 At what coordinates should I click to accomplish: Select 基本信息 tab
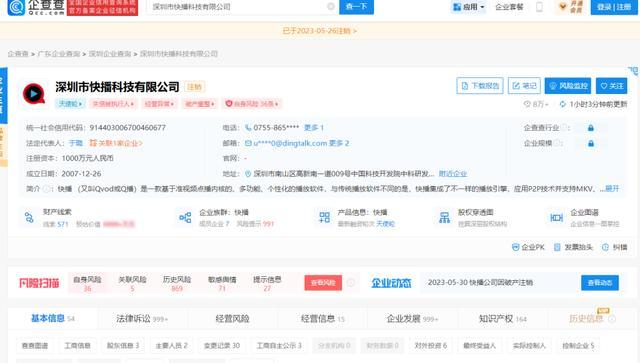click(52, 318)
